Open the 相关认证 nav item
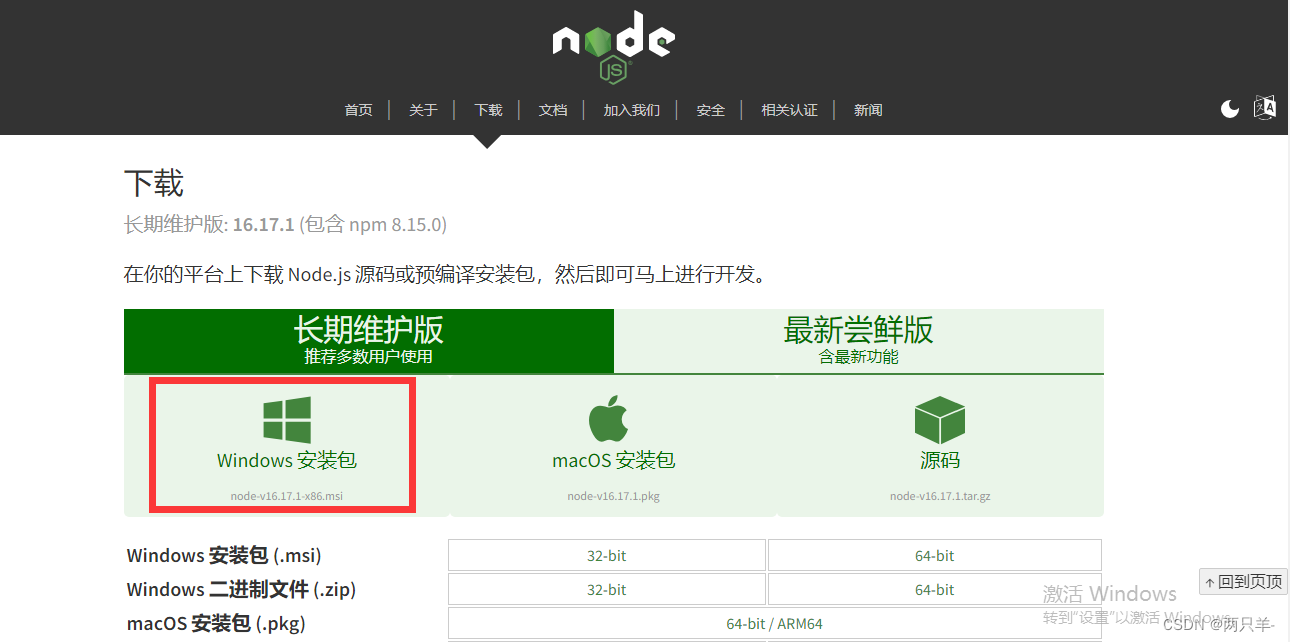The height and width of the screenshot is (642, 1290). coord(790,110)
